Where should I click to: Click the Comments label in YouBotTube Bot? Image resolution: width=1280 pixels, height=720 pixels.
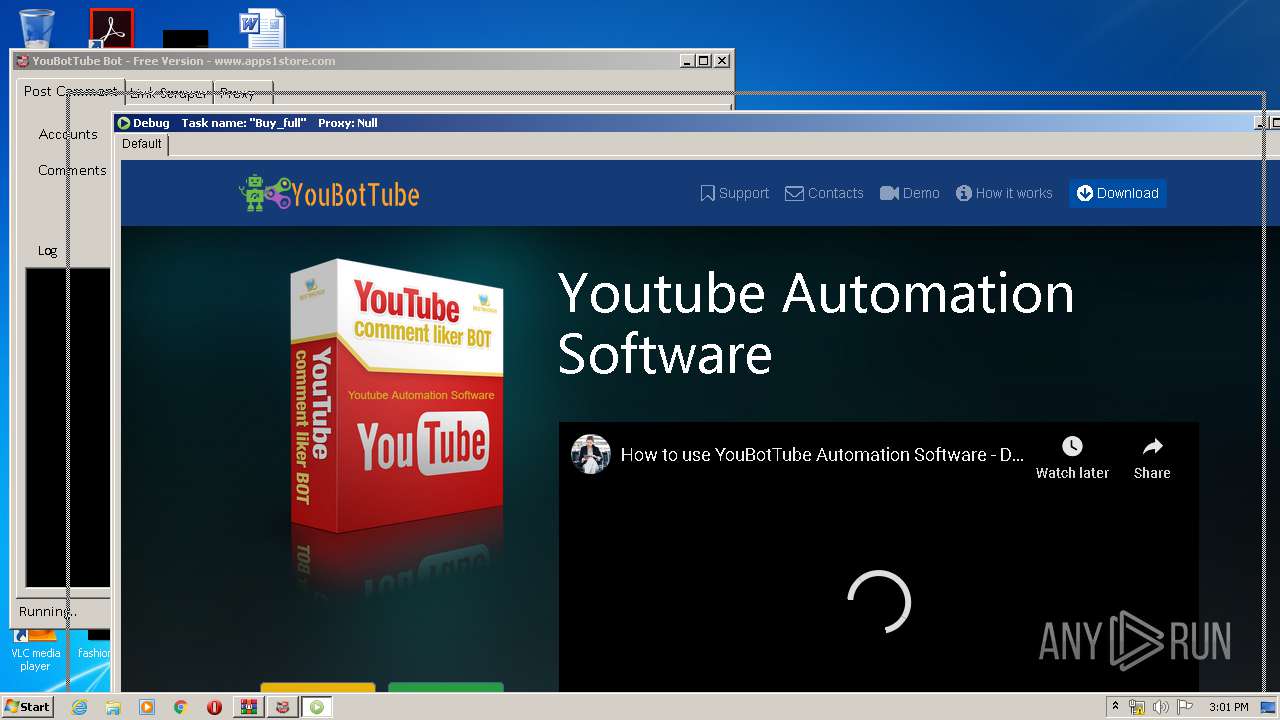point(72,170)
